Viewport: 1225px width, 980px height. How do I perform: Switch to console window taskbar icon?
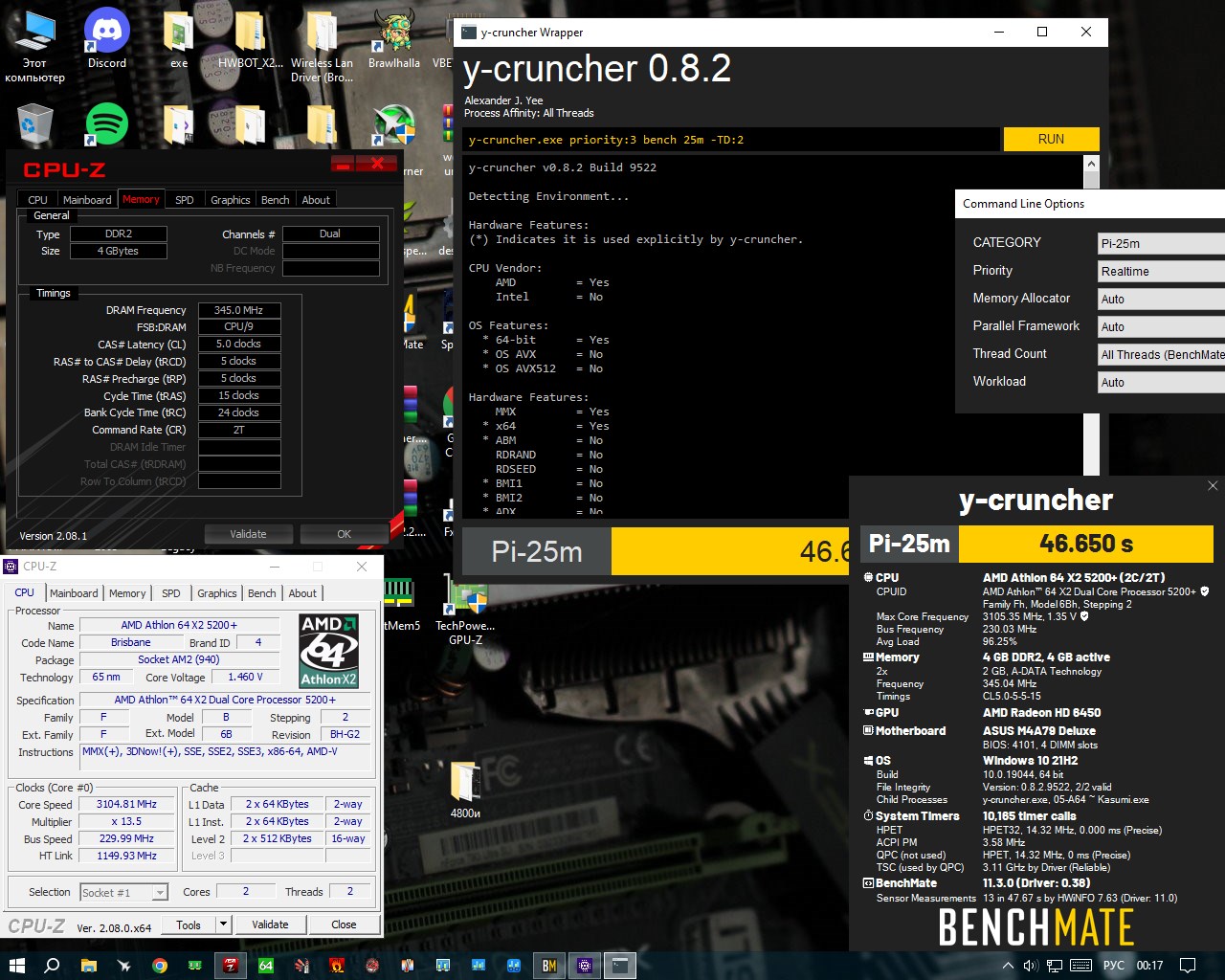click(620, 965)
